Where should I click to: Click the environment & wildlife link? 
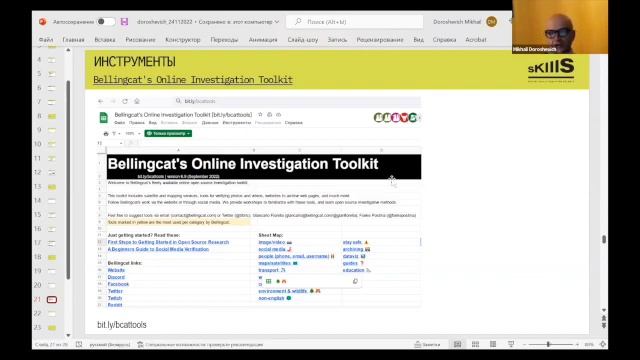coord(282,291)
